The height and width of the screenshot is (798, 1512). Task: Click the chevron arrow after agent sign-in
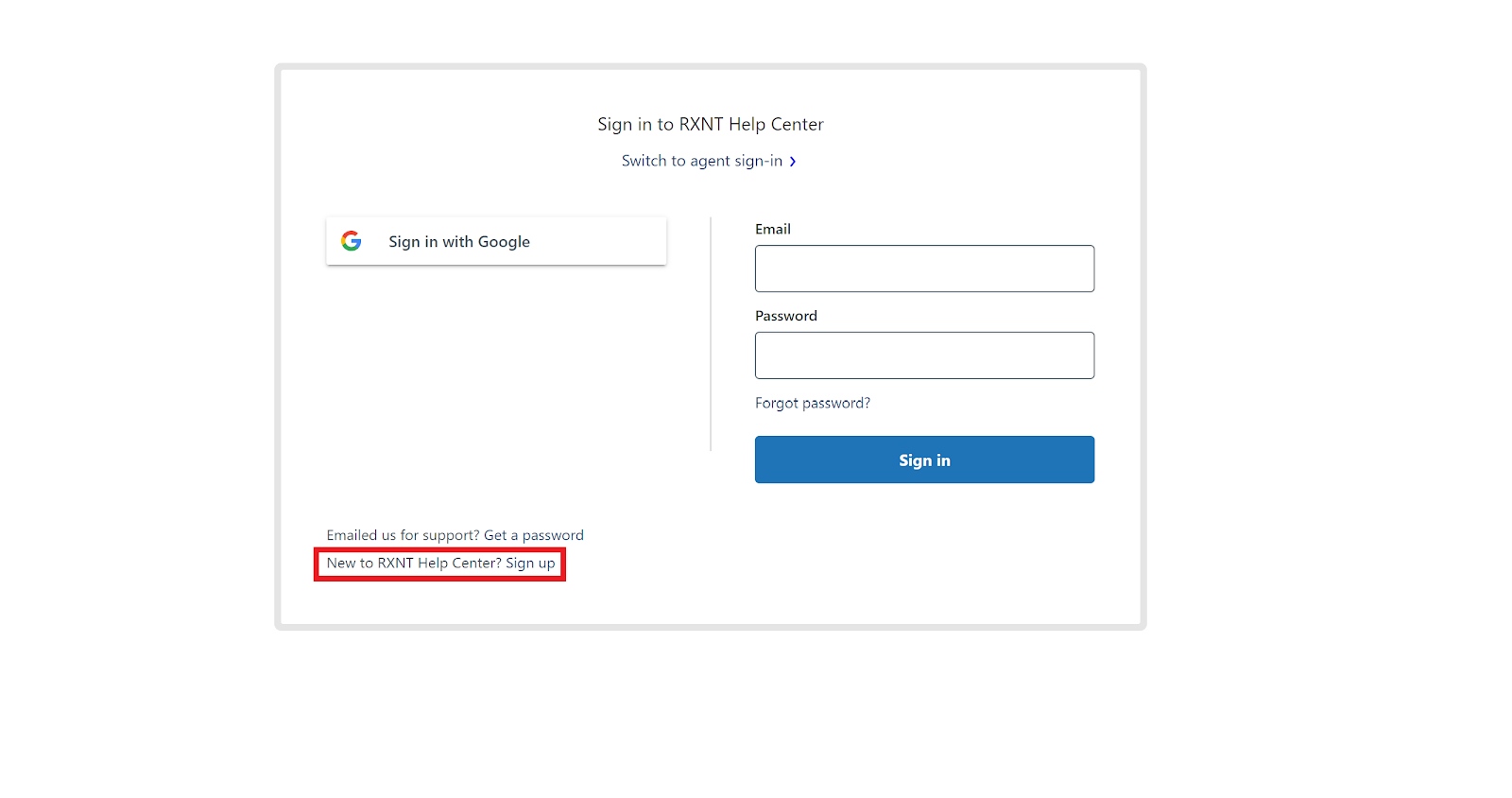point(794,161)
